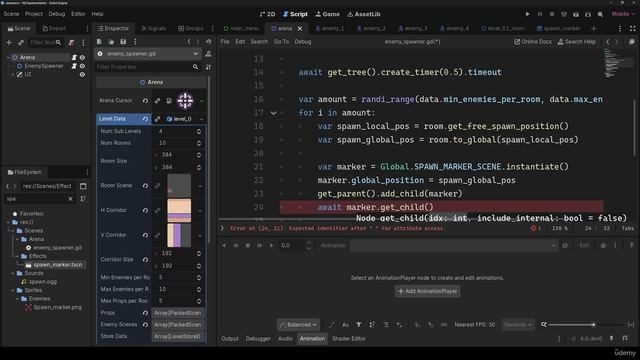Run the project with the Play icon
This screenshot has height=360, width=640.
click(x=527, y=14)
